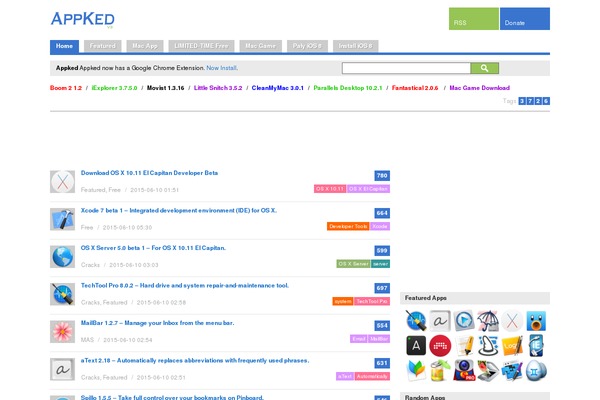600x400 pixels.
Task: Click the yellow can with green umbrella icon
Action: pos(440,371)
